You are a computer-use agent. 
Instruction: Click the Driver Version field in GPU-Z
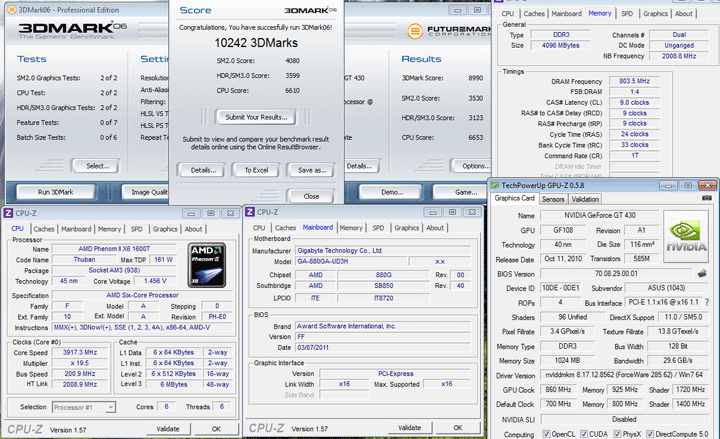pos(624,375)
